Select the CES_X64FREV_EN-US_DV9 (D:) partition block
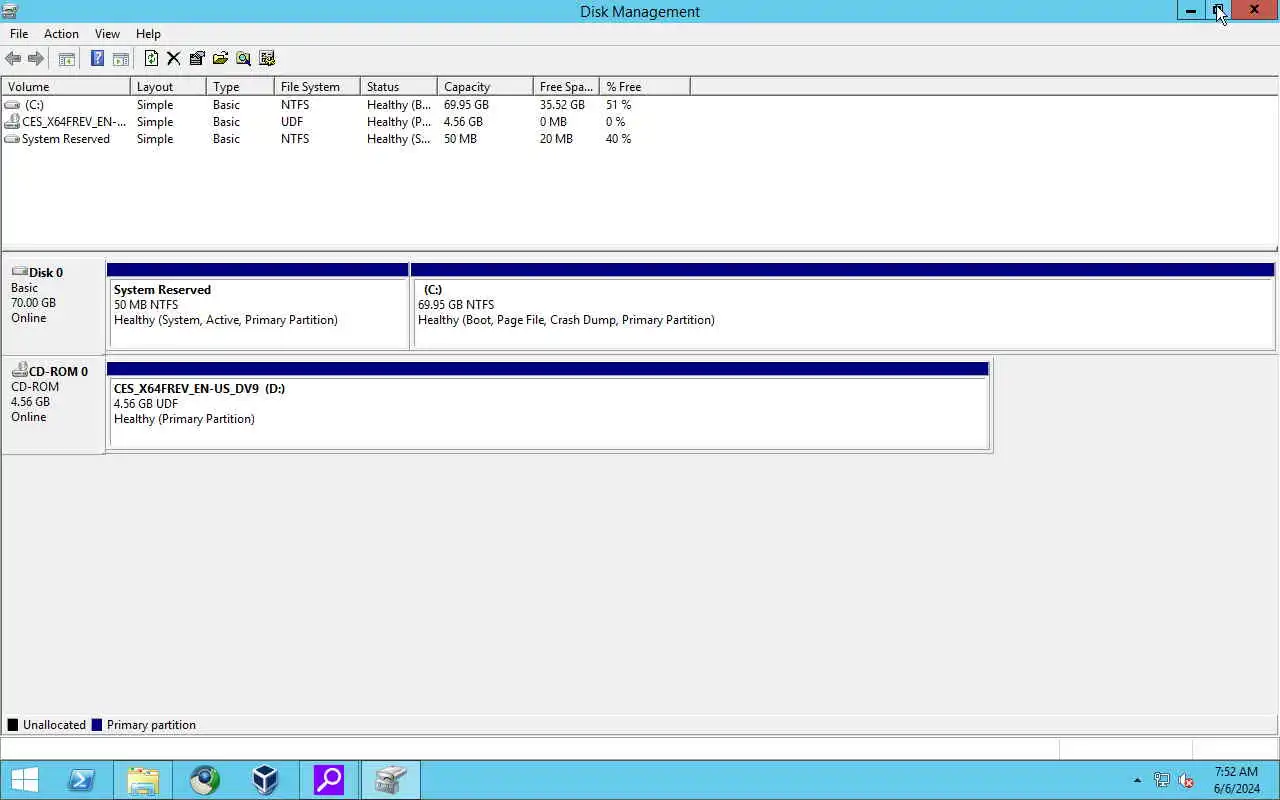Viewport: 1280px width, 800px height. (548, 407)
